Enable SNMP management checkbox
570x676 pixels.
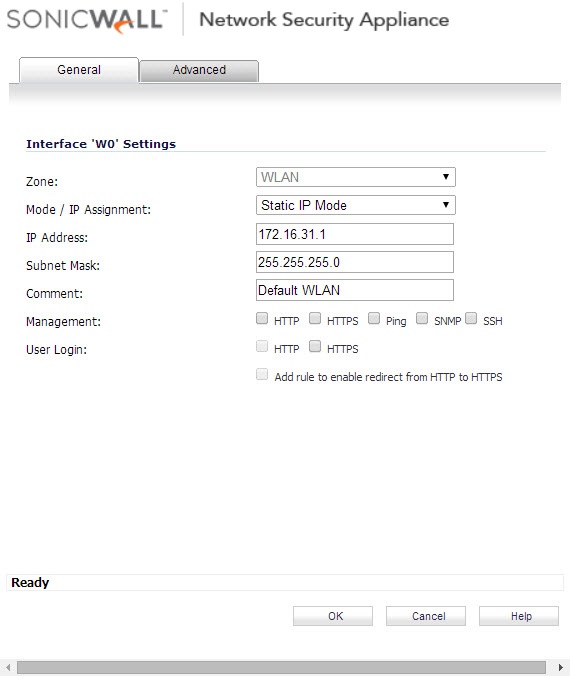tap(422, 319)
